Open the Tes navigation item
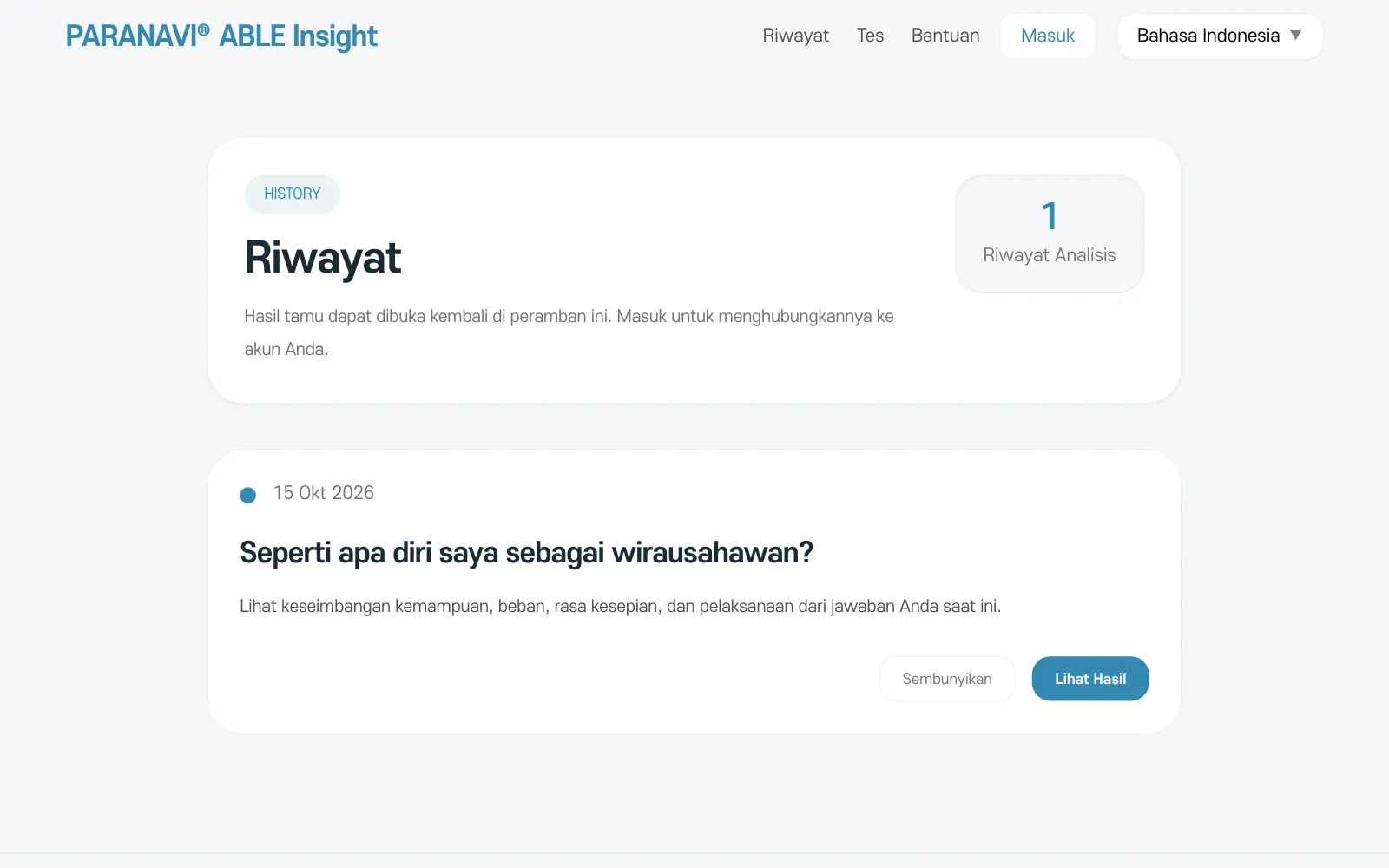Image resolution: width=1389 pixels, height=868 pixels. pyautogui.click(x=870, y=36)
